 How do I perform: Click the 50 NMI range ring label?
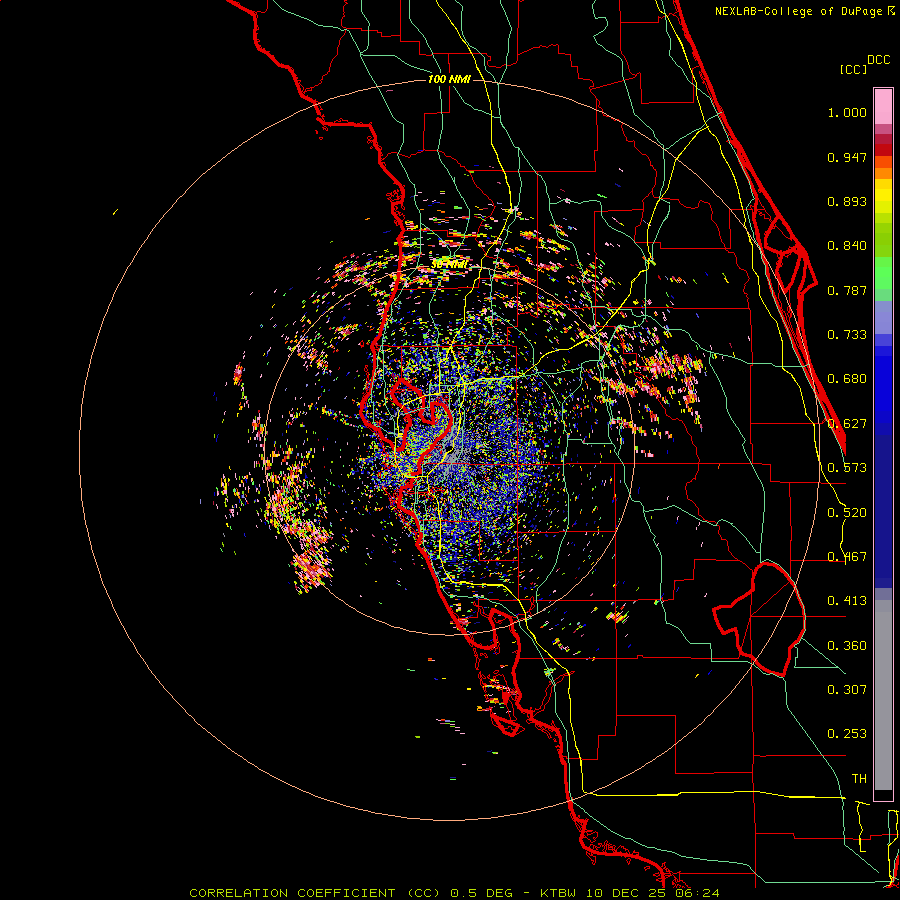pos(449,265)
